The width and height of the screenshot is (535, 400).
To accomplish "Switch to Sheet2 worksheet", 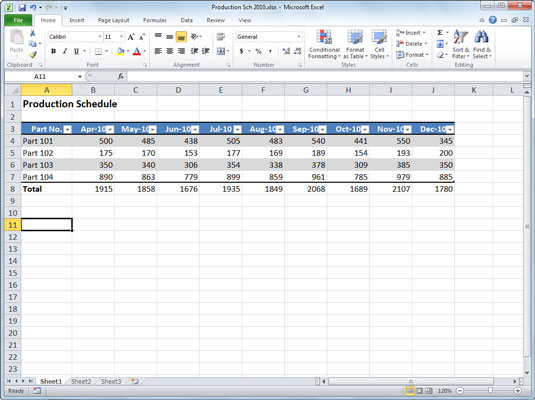I will click(x=81, y=381).
